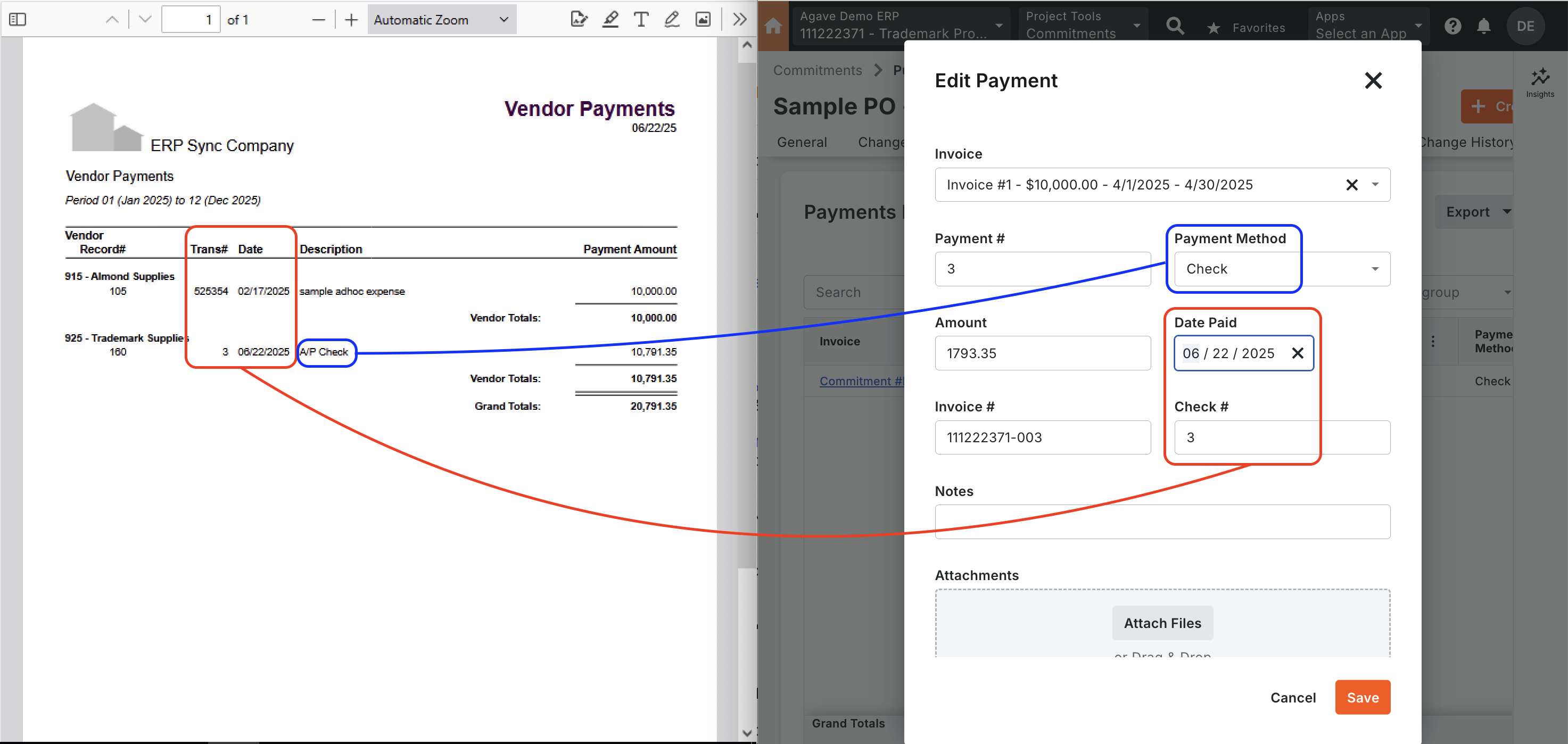Clear the Date Paid value
The height and width of the screenshot is (744, 1568).
point(1297,353)
